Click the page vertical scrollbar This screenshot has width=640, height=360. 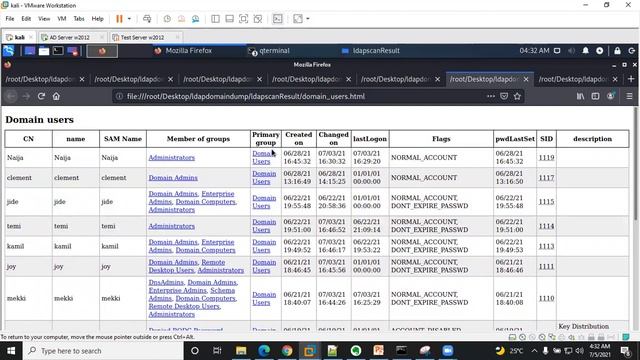click(636, 164)
